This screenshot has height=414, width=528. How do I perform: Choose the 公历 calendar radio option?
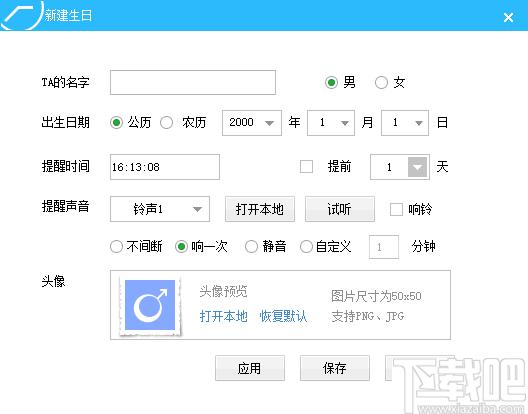pyautogui.click(x=117, y=123)
